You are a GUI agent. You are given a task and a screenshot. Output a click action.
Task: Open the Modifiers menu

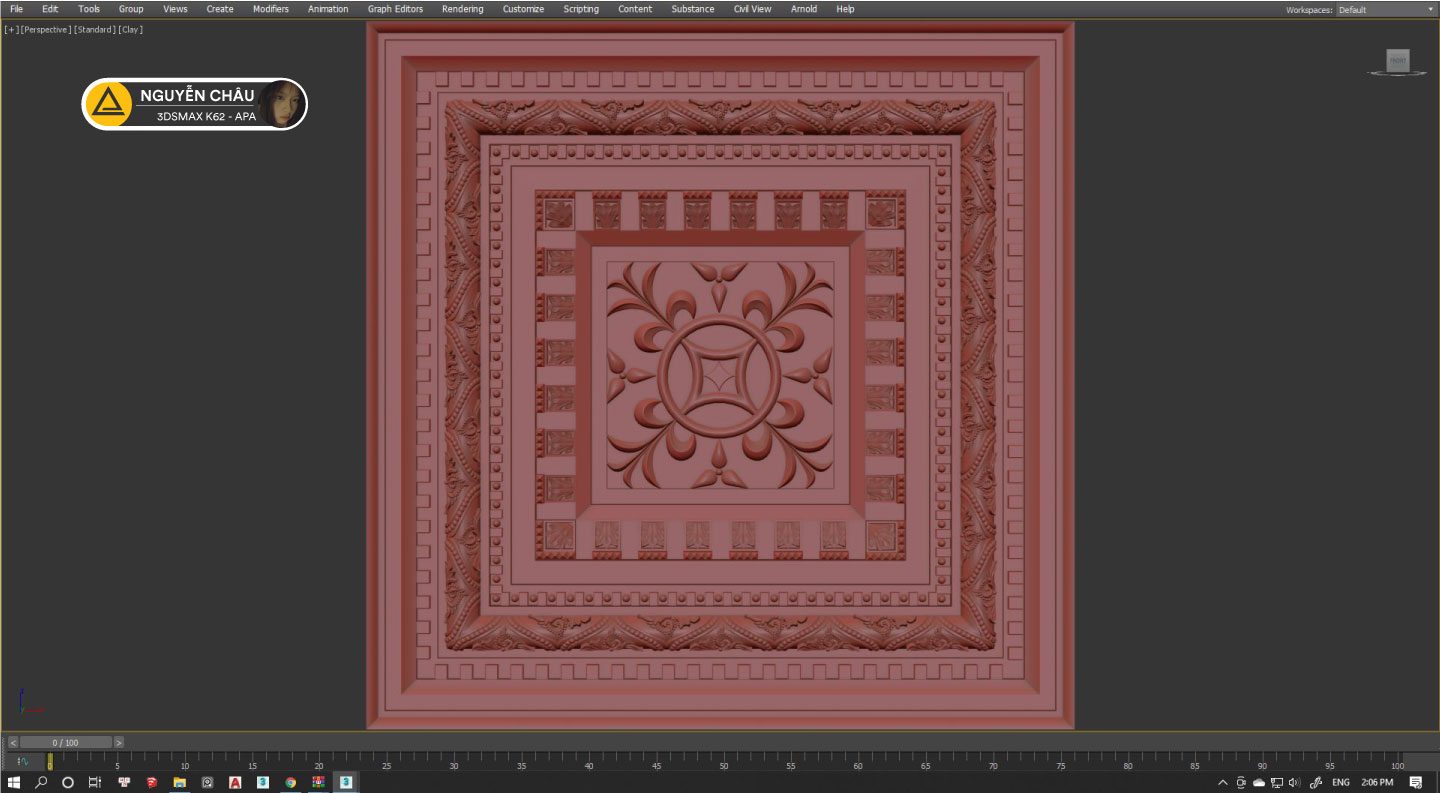tap(270, 9)
